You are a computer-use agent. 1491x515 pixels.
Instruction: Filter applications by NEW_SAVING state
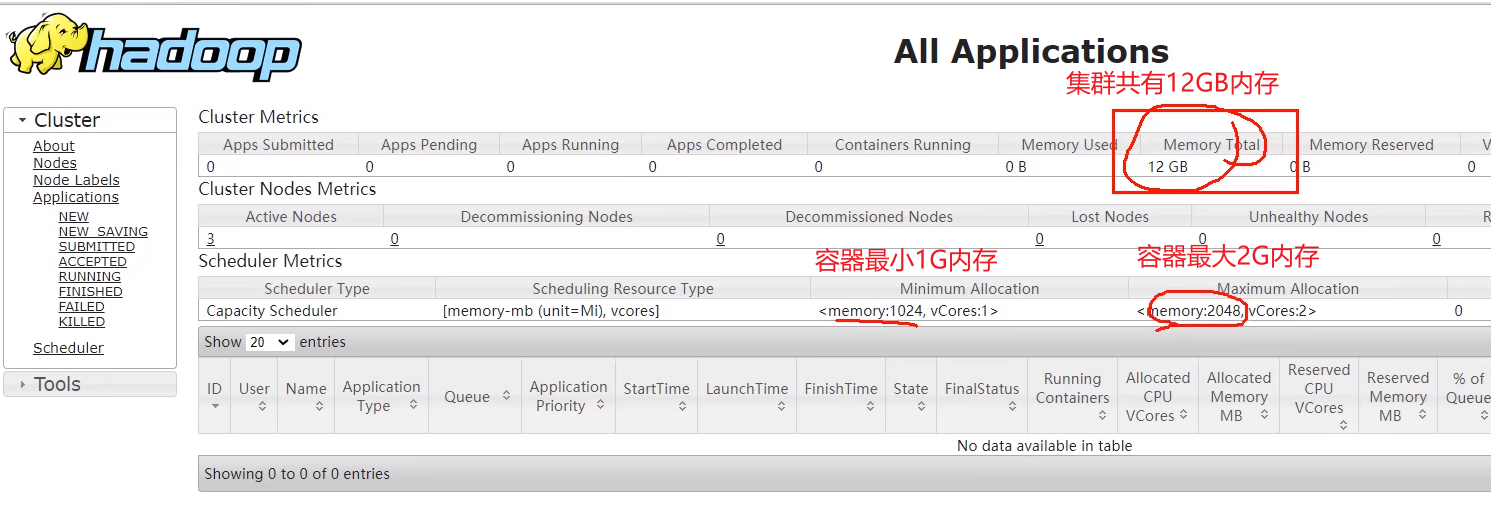click(103, 231)
